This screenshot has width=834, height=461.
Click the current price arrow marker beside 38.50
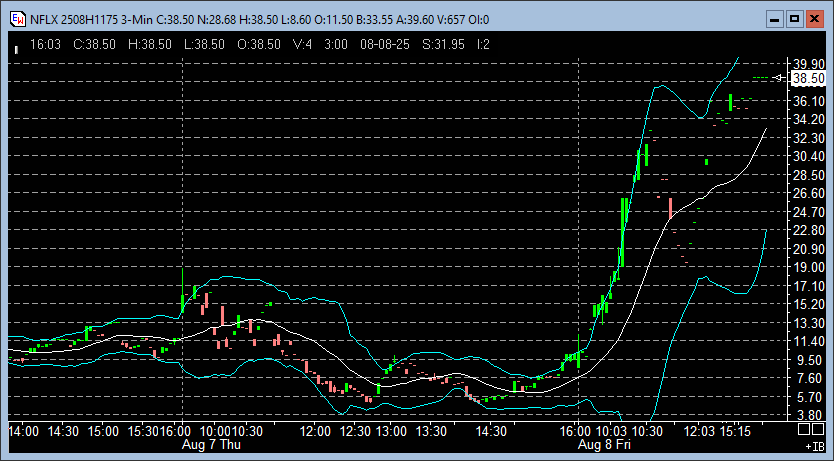[x=779, y=78]
